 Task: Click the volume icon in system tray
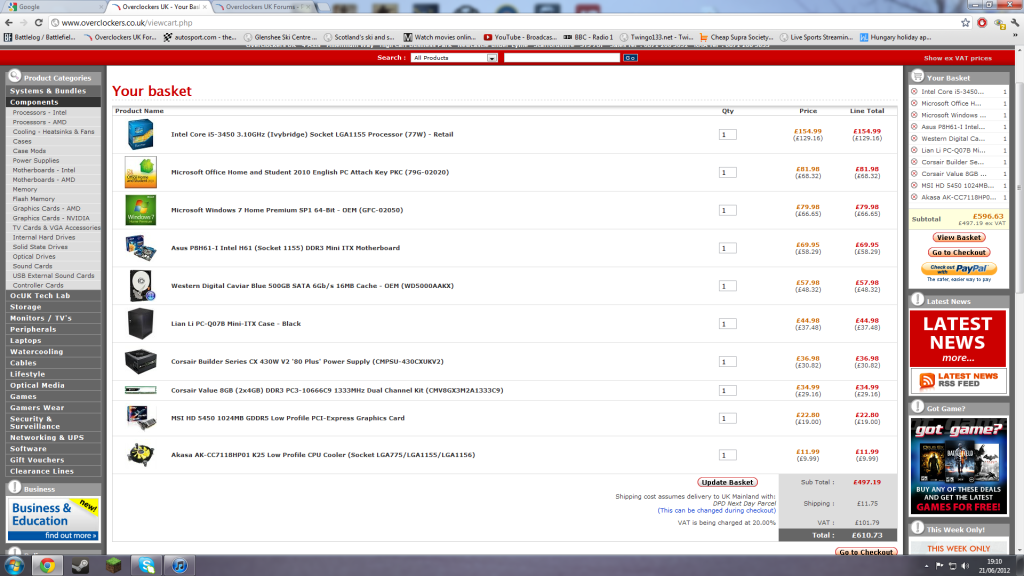click(x=965, y=566)
